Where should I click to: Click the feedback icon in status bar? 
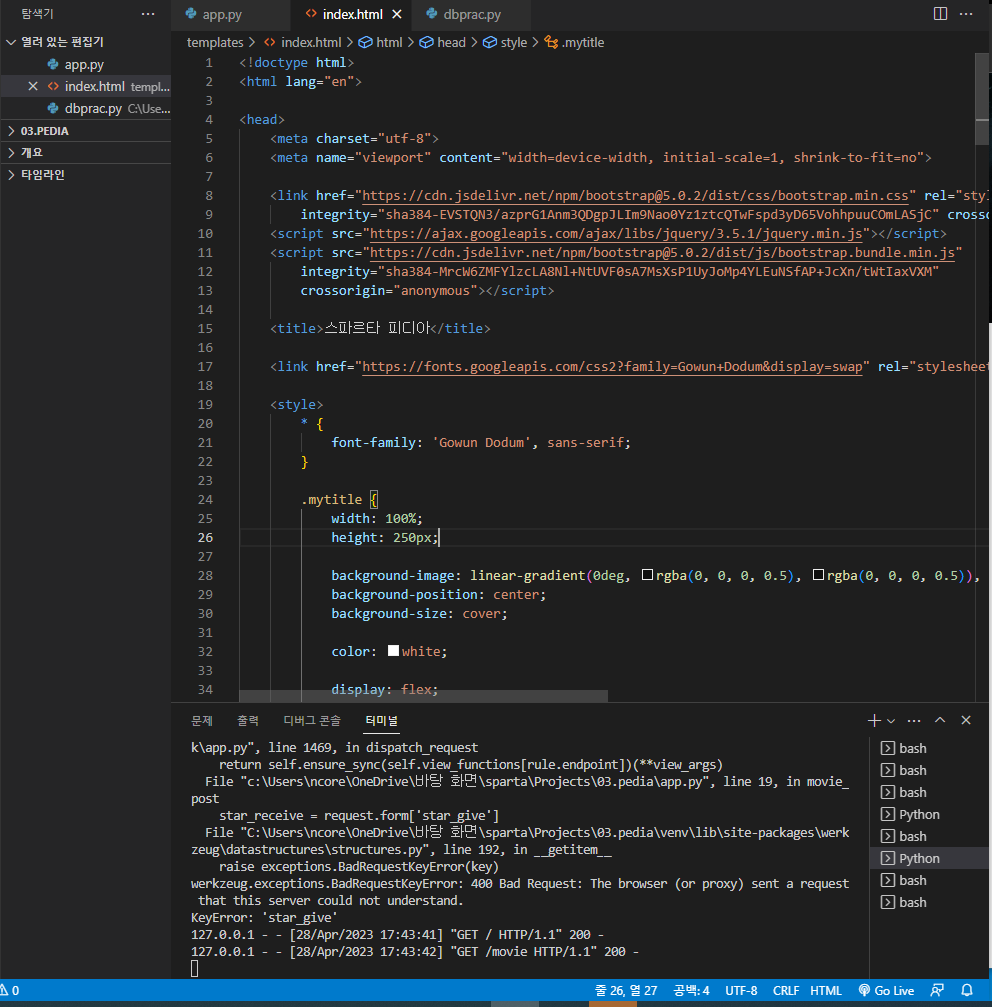937,990
